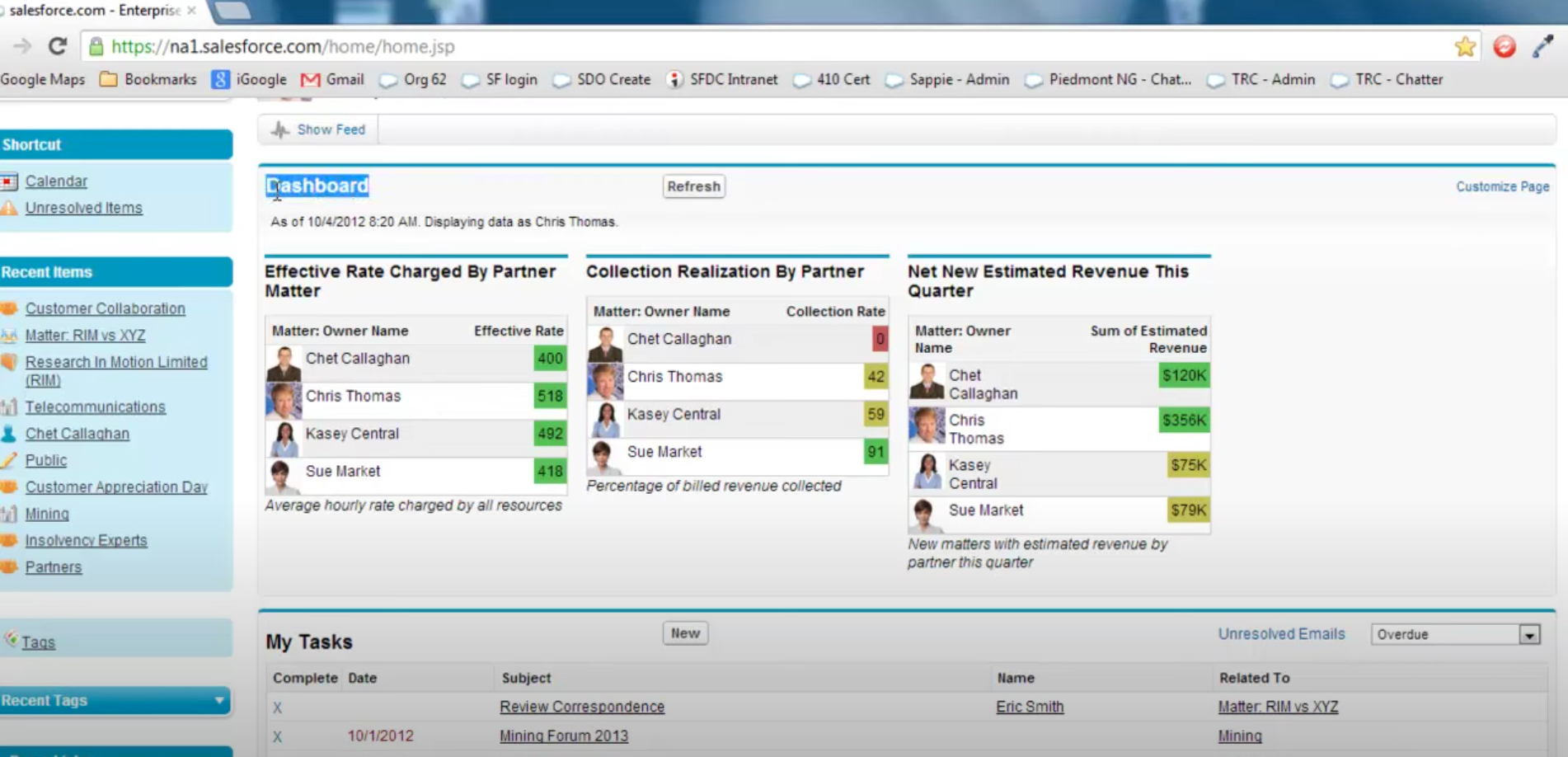Mark Mining Forum 2013 task complete with X
Viewport: 1568px width, 757px height.
pos(278,736)
